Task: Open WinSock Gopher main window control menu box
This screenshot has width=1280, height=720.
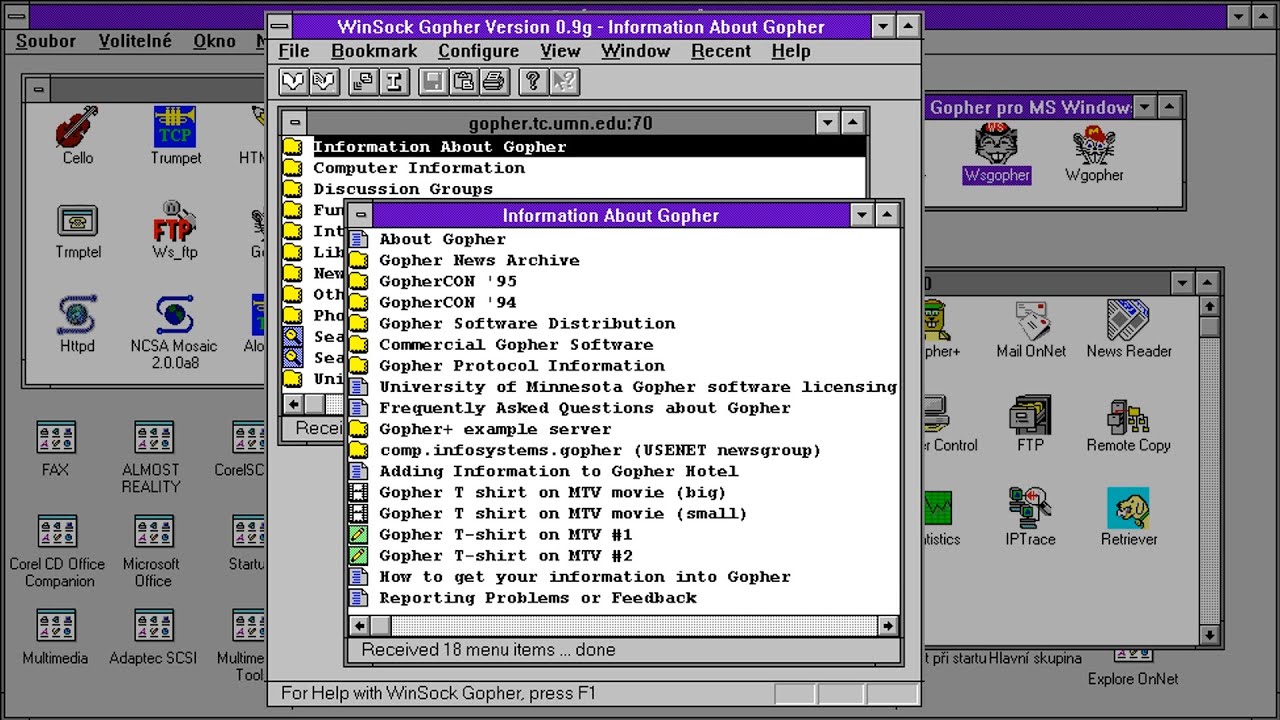Action: pyautogui.click(x=280, y=27)
